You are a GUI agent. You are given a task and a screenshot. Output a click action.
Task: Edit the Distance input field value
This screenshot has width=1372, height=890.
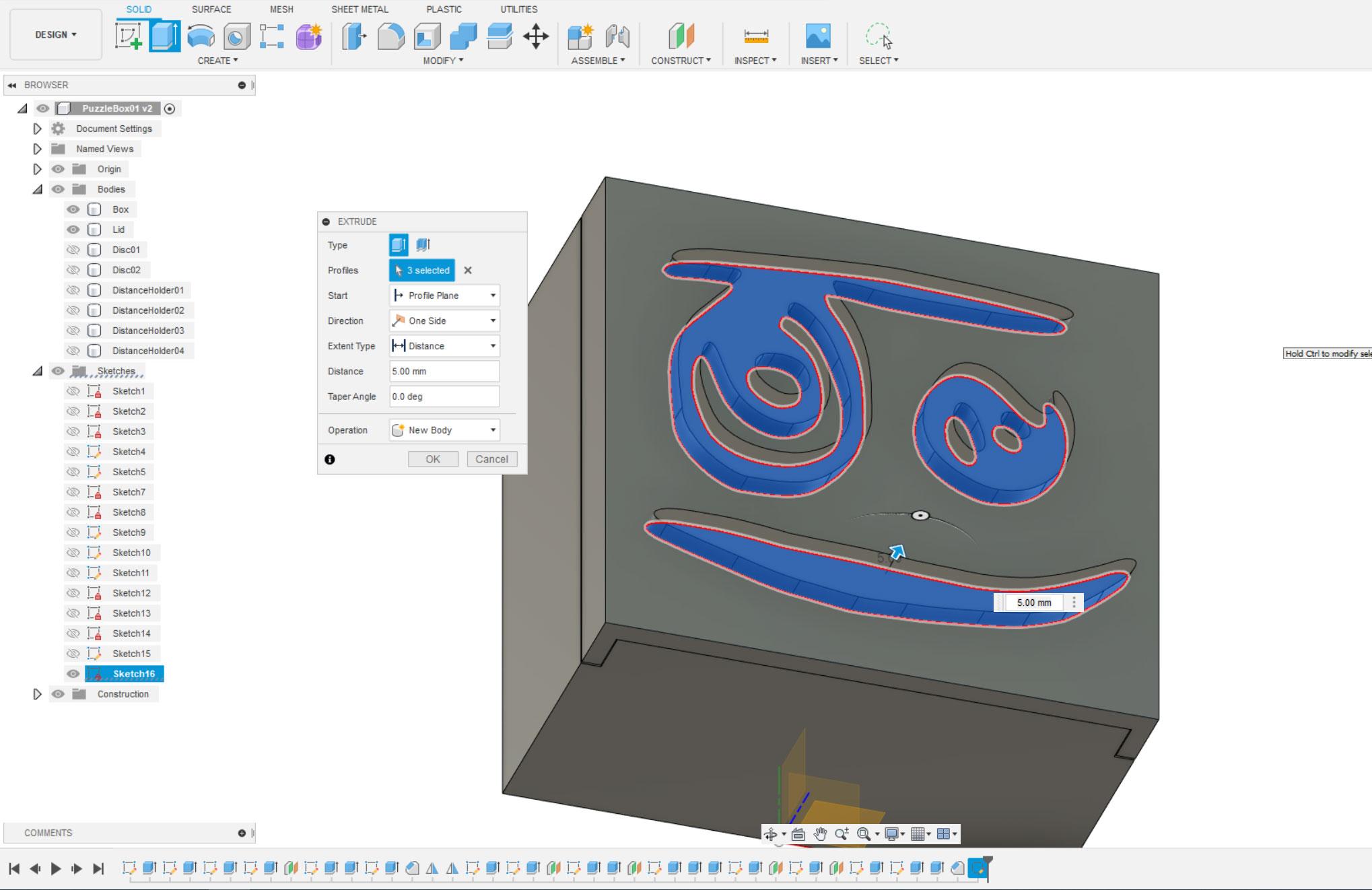(443, 371)
